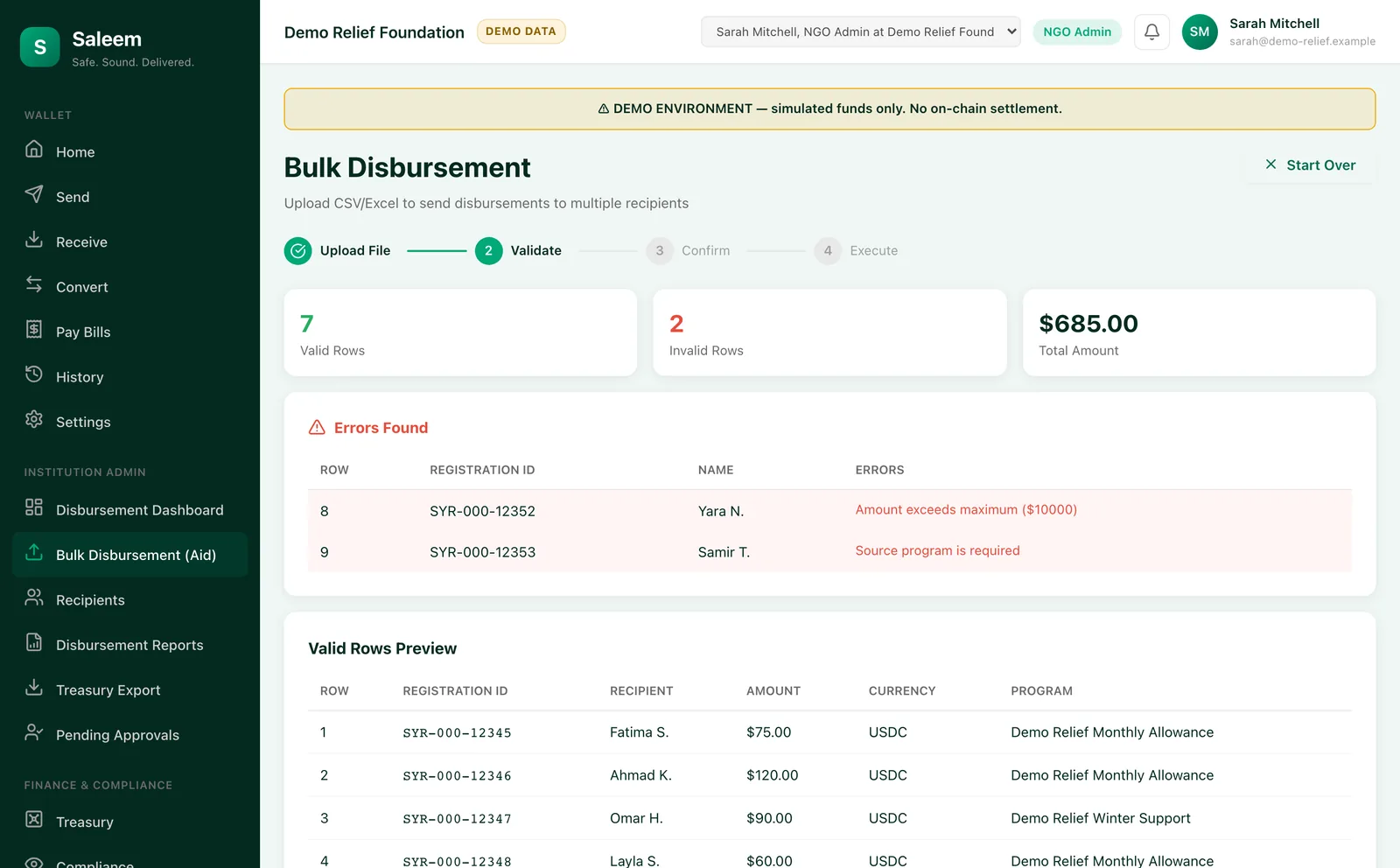Click the Send paper-plane icon
Screen dimensions: 1400x868
click(x=34, y=194)
